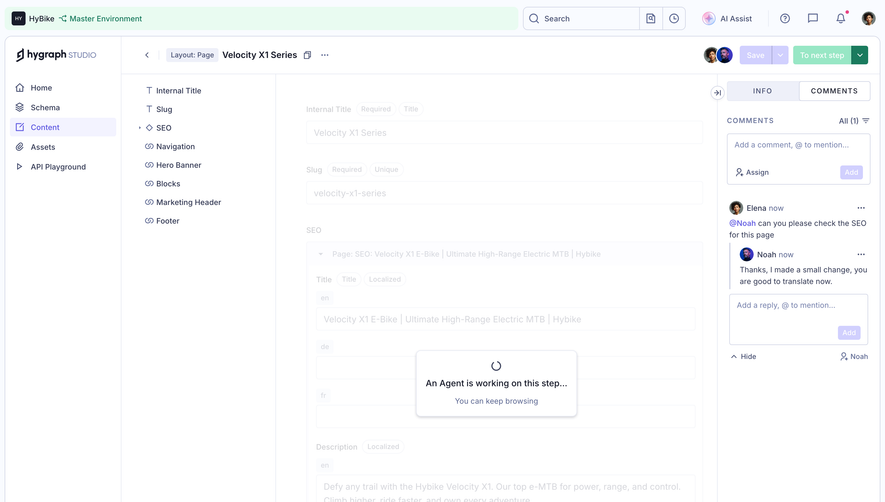The image size is (885, 502).
Task: Open the chat messages icon
Action: click(x=813, y=19)
